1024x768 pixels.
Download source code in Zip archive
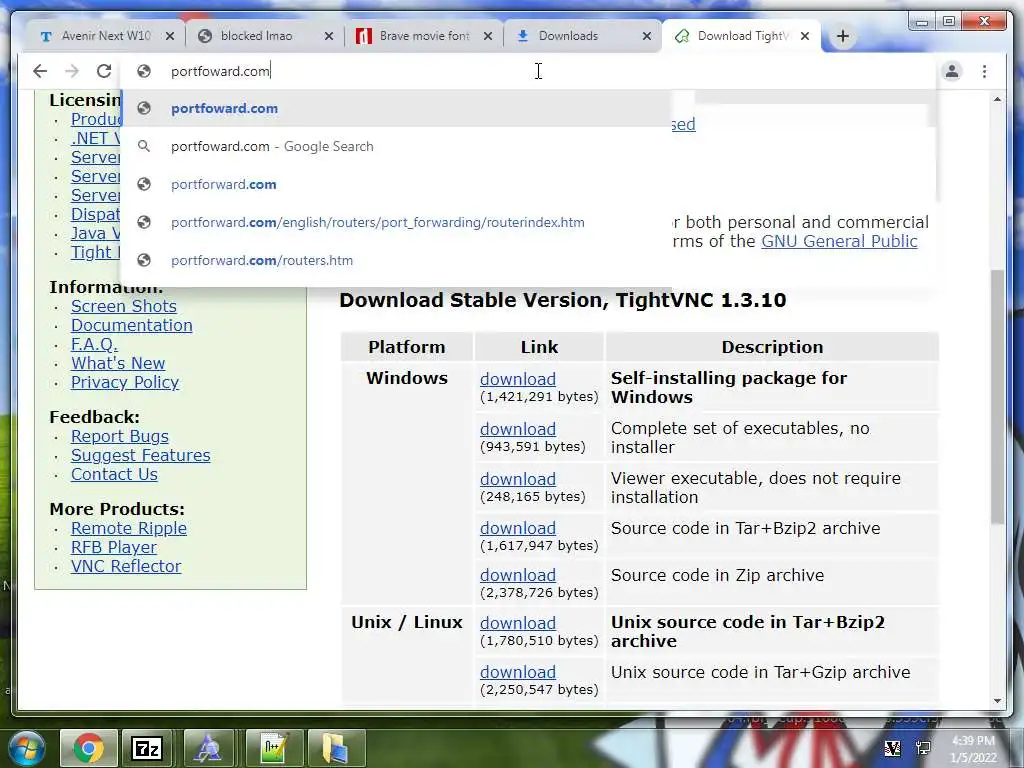tap(518, 575)
